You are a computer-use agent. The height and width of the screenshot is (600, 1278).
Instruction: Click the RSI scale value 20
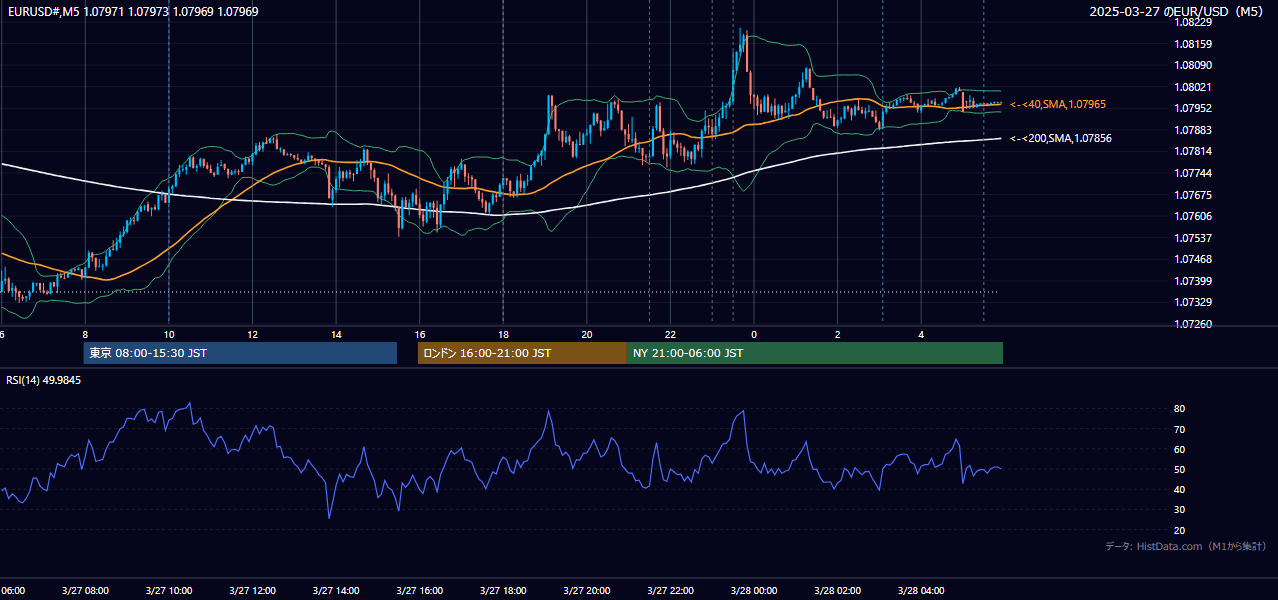coord(1180,530)
